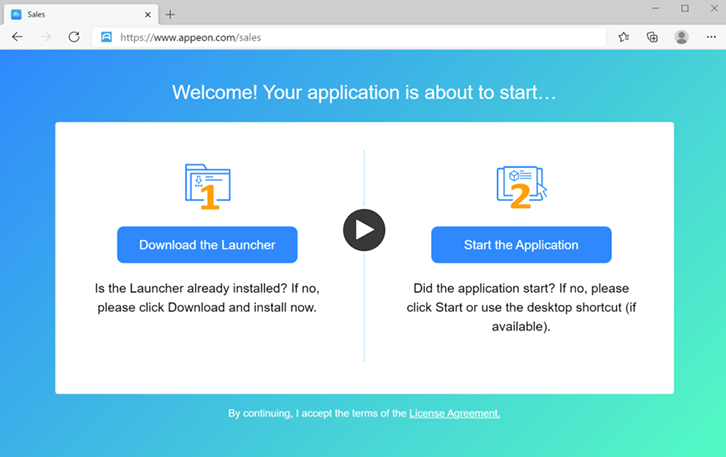Open the user profile avatar
Viewport: 726px width, 457px height.
682,37
